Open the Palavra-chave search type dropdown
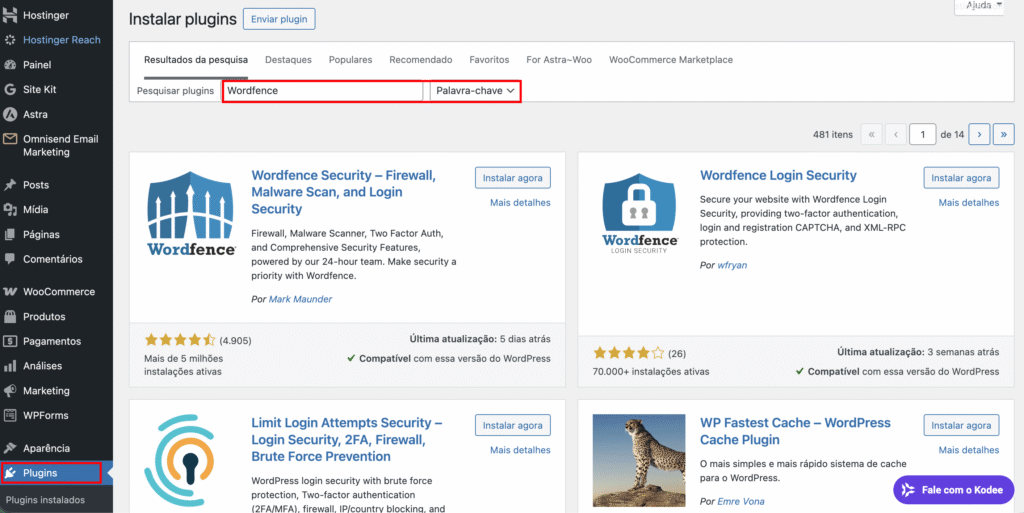Image resolution: width=1024 pixels, height=513 pixels. tap(475, 91)
